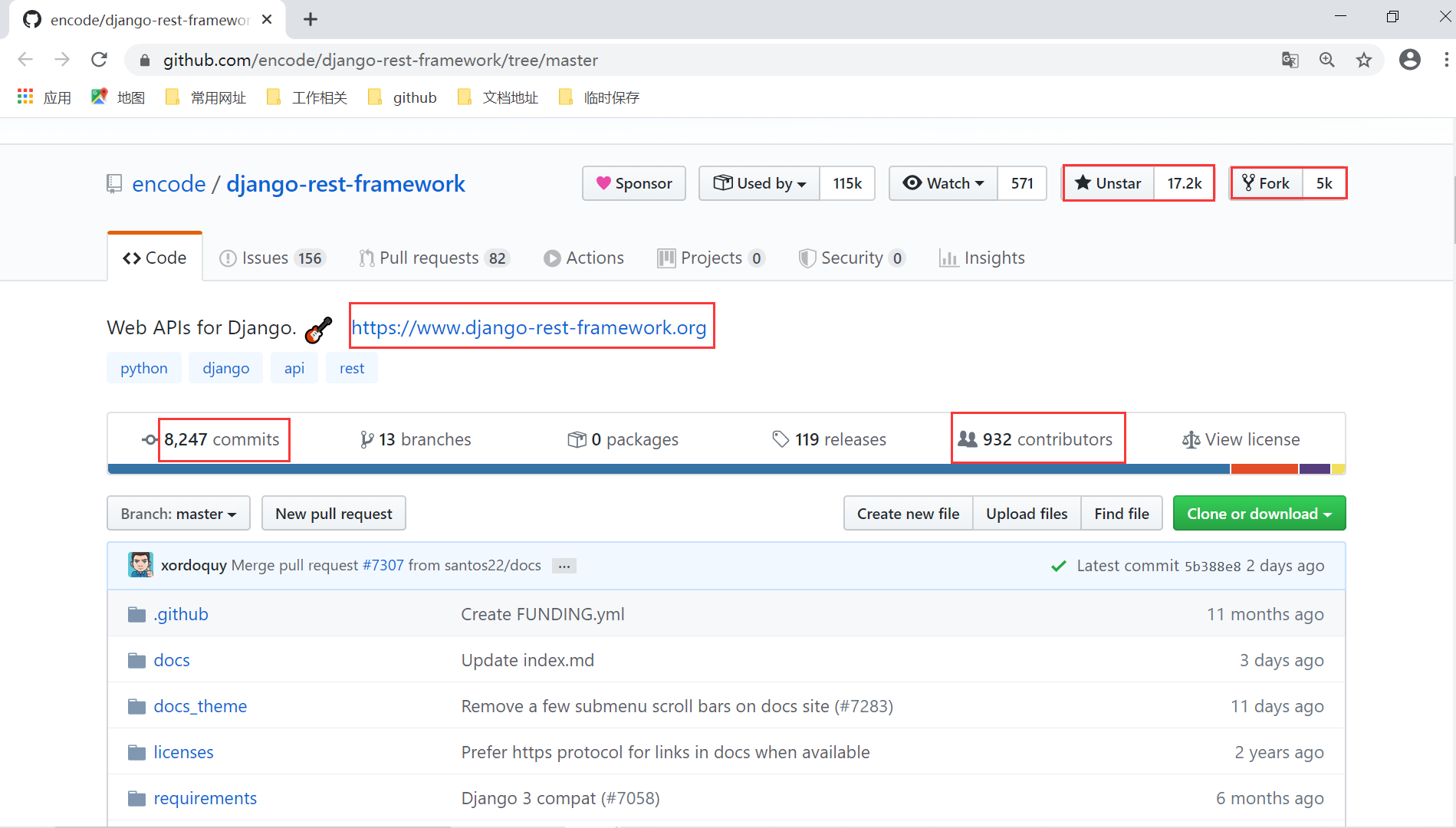The image size is (1456, 828).
Task: Open the github bookmark folder
Action: (x=403, y=97)
